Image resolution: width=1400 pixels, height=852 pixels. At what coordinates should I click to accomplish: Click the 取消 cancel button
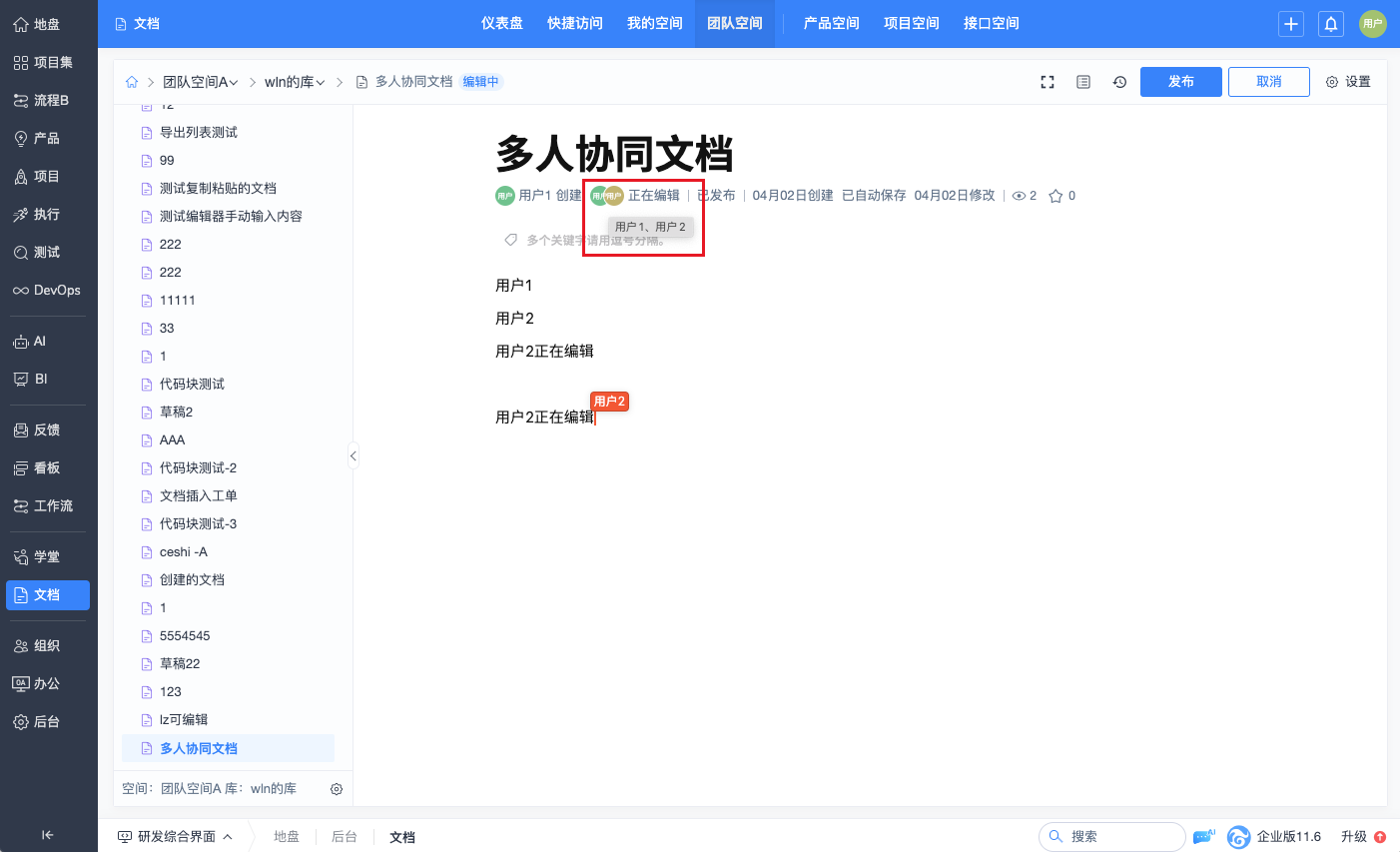click(1269, 82)
